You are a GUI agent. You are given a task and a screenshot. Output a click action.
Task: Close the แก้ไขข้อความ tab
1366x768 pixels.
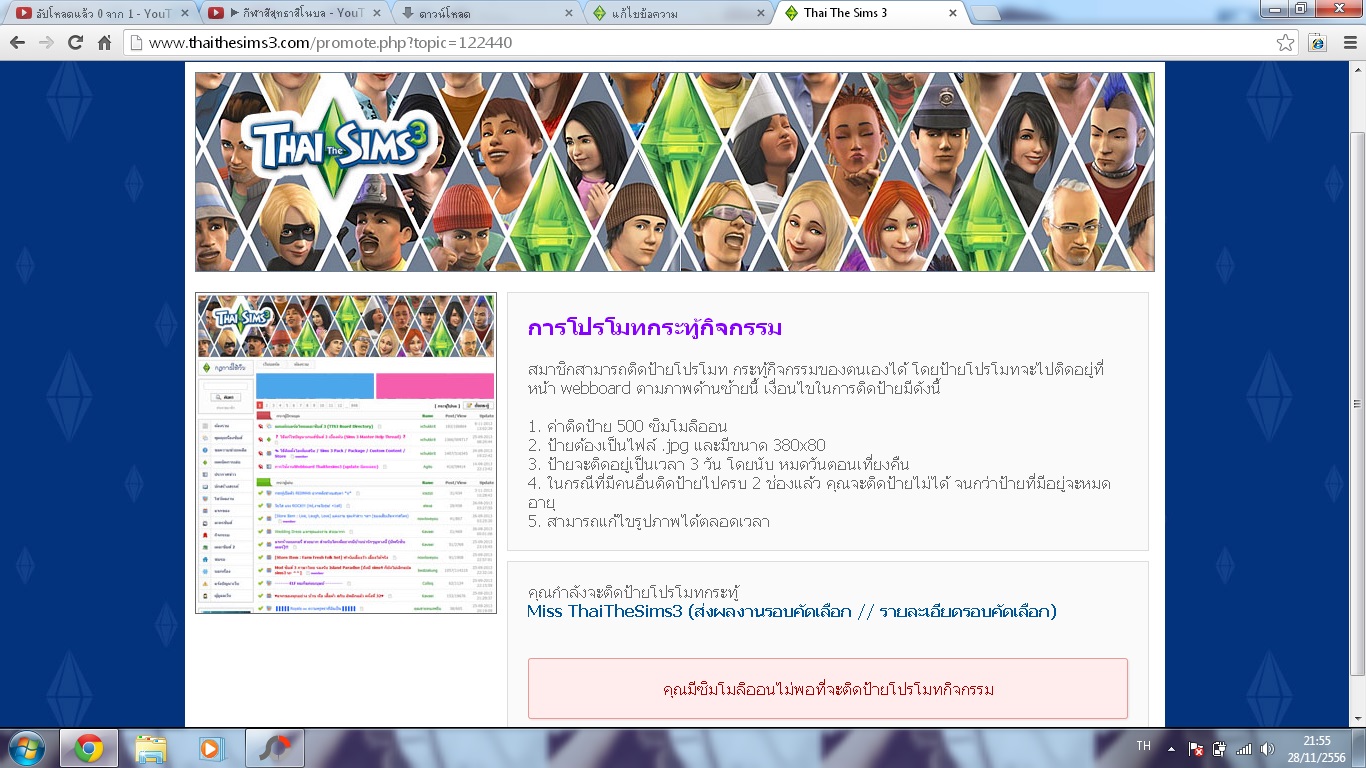point(760,13)
